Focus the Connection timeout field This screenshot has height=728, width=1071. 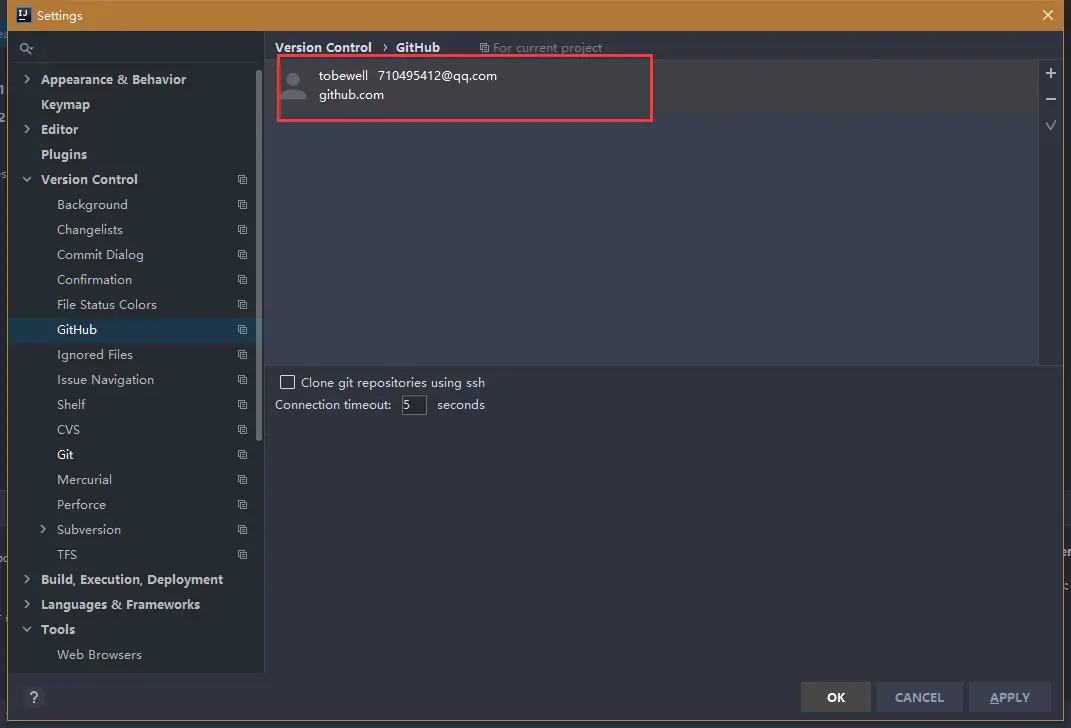point(414,405)
